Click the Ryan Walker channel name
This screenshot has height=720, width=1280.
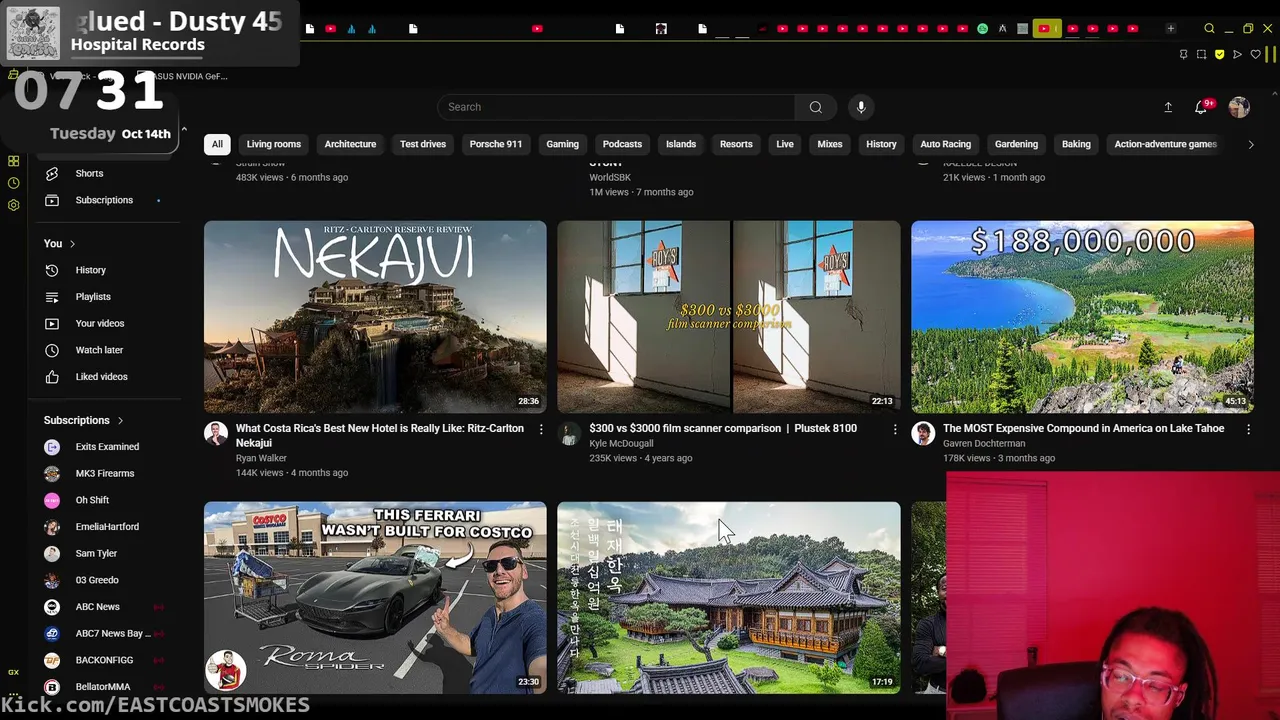coord(261,458)
